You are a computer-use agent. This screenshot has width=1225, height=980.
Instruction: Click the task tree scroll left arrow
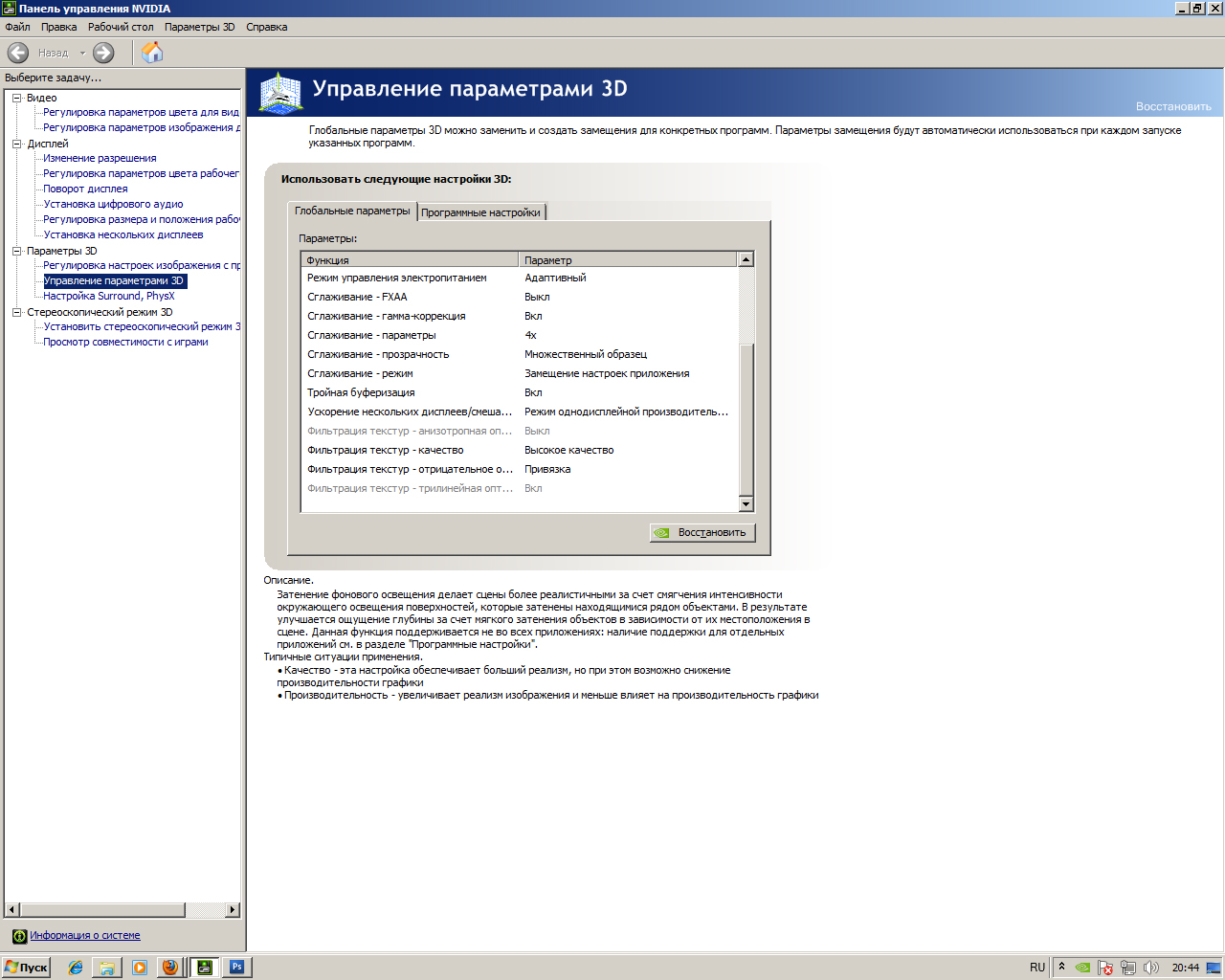tap(12, 909)
